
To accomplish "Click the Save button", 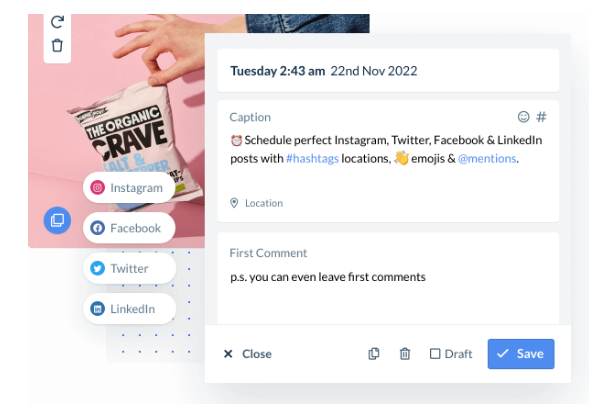I will click(521, 354).
